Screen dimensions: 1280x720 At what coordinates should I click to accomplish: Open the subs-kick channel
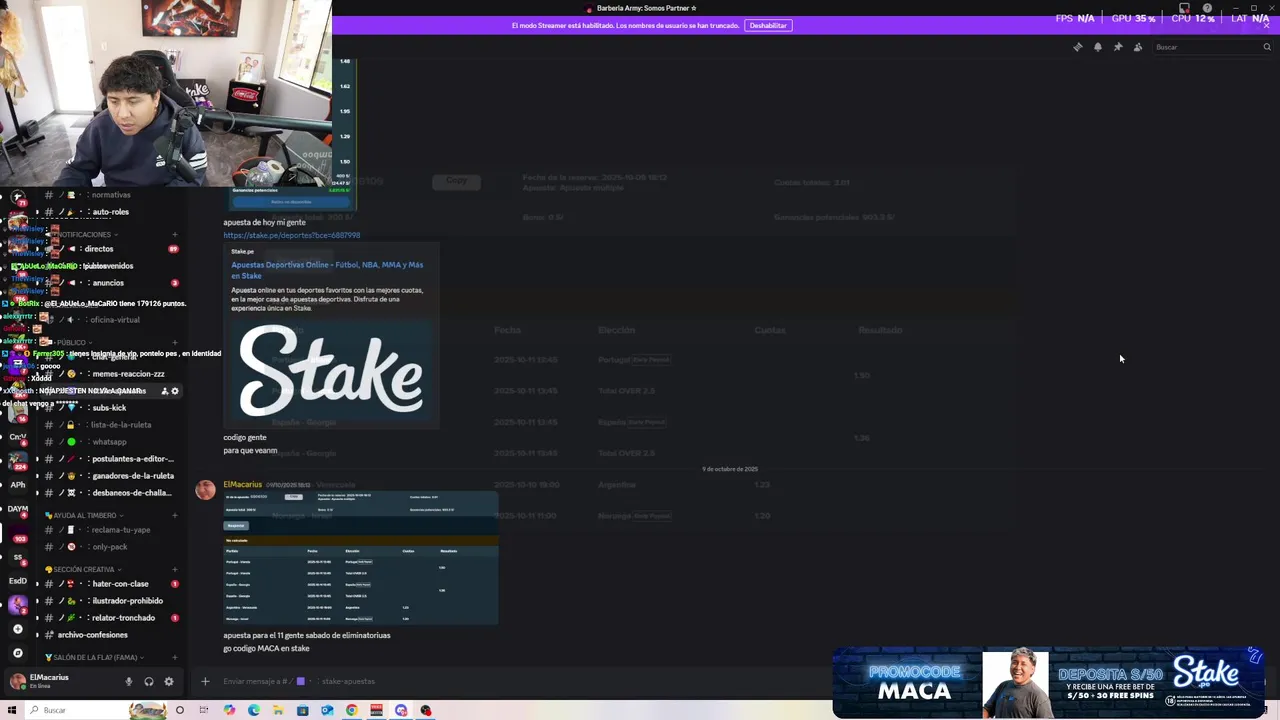coord(109,408)
